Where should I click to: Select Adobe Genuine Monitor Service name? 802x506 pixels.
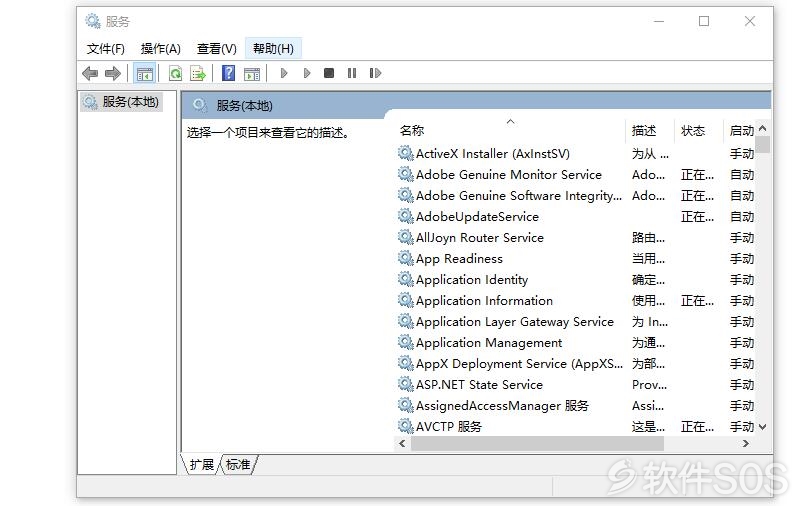point(508,174)
